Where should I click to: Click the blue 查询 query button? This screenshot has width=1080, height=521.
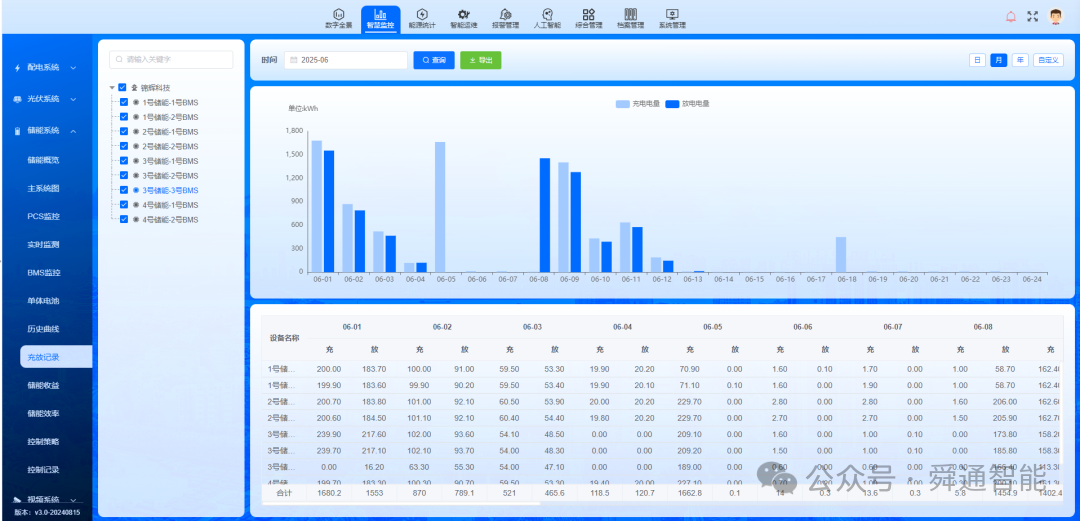(434, 60)
